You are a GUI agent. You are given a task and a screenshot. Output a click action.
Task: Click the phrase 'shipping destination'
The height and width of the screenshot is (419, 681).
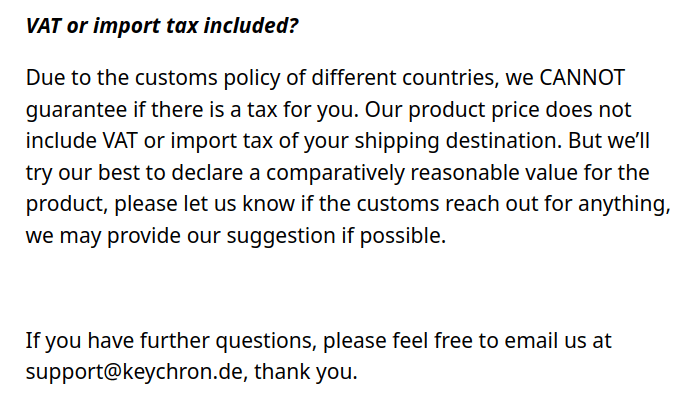[x=458, y=141]
